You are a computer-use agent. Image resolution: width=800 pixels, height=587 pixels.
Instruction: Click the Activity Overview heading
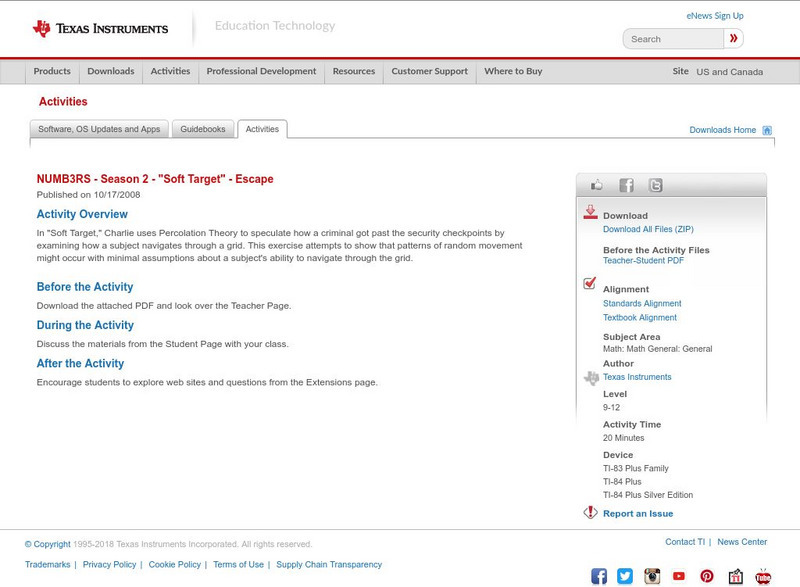click(82, 214)
